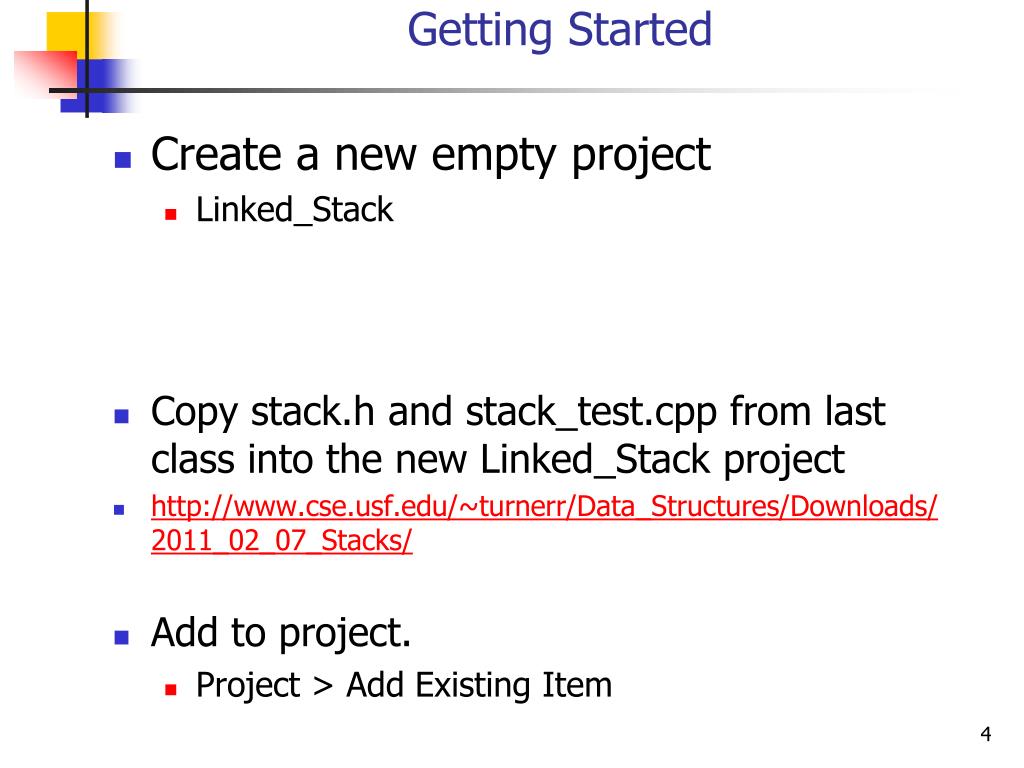Click the red bullet beside "Linked_Stack"

pos(170,214)
